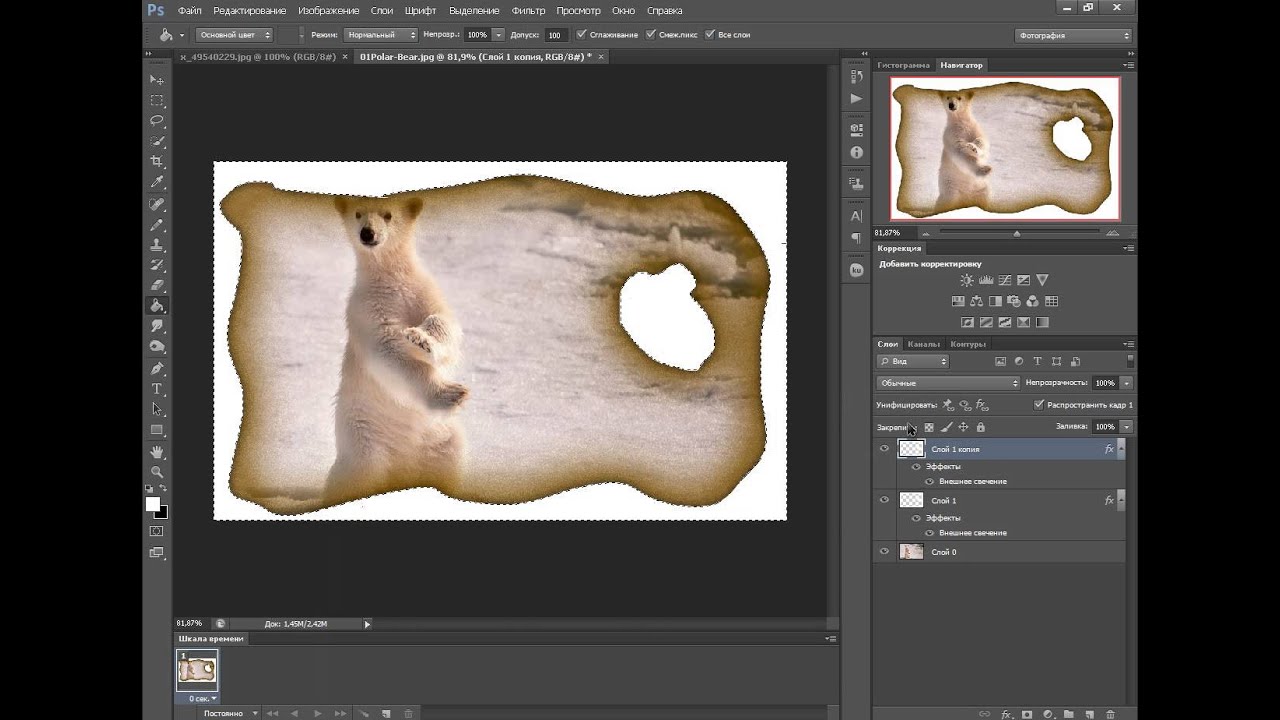Open the Непрозр. 100% arrow in options bar
Image resolution: width=1280 pixels, height=720 pixels.
click(498, 35)
